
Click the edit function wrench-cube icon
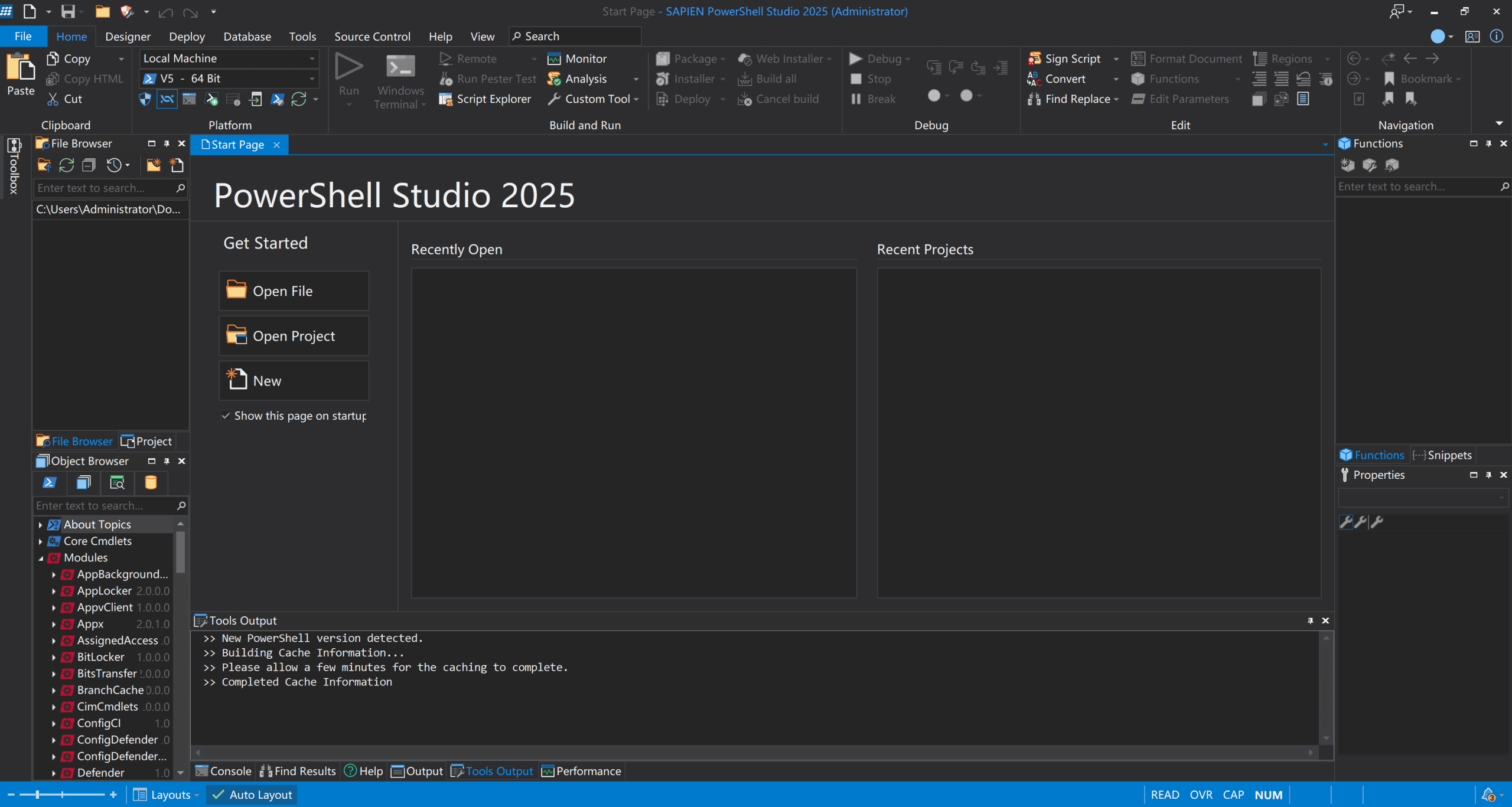1370,165
